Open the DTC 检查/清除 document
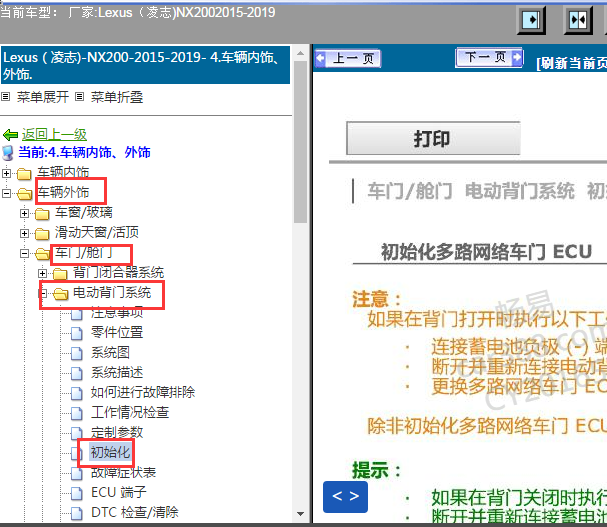Viewport: 607px width, 527px height. click(x=135, y=512)
